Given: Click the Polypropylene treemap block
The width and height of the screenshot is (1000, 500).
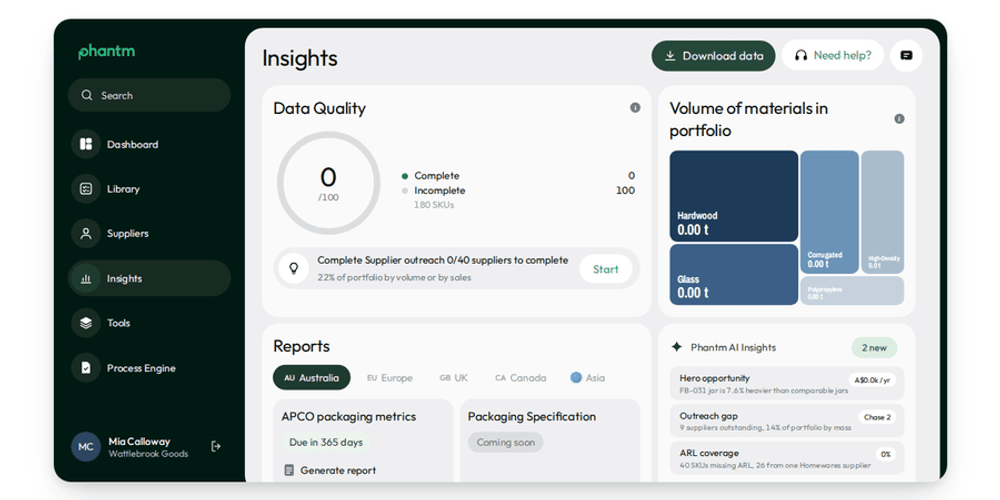Looking at the screenshot, I should pos(852,291).
